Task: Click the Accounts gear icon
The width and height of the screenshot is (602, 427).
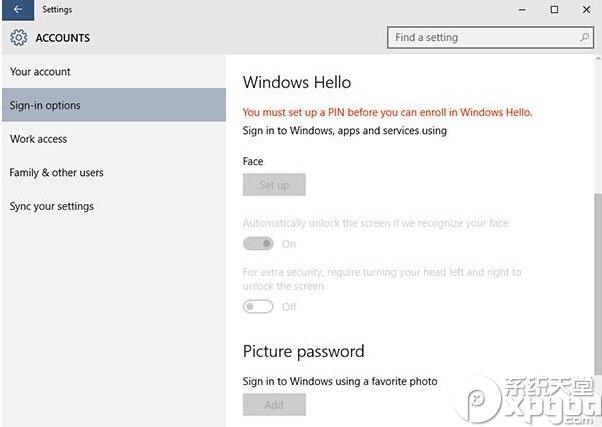Action: (18, 38)
